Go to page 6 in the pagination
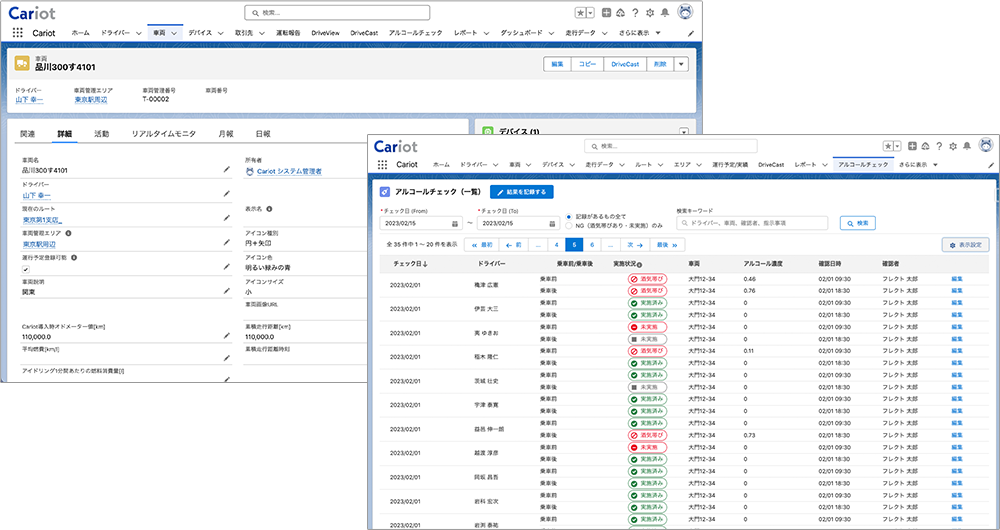 point(592,245)
